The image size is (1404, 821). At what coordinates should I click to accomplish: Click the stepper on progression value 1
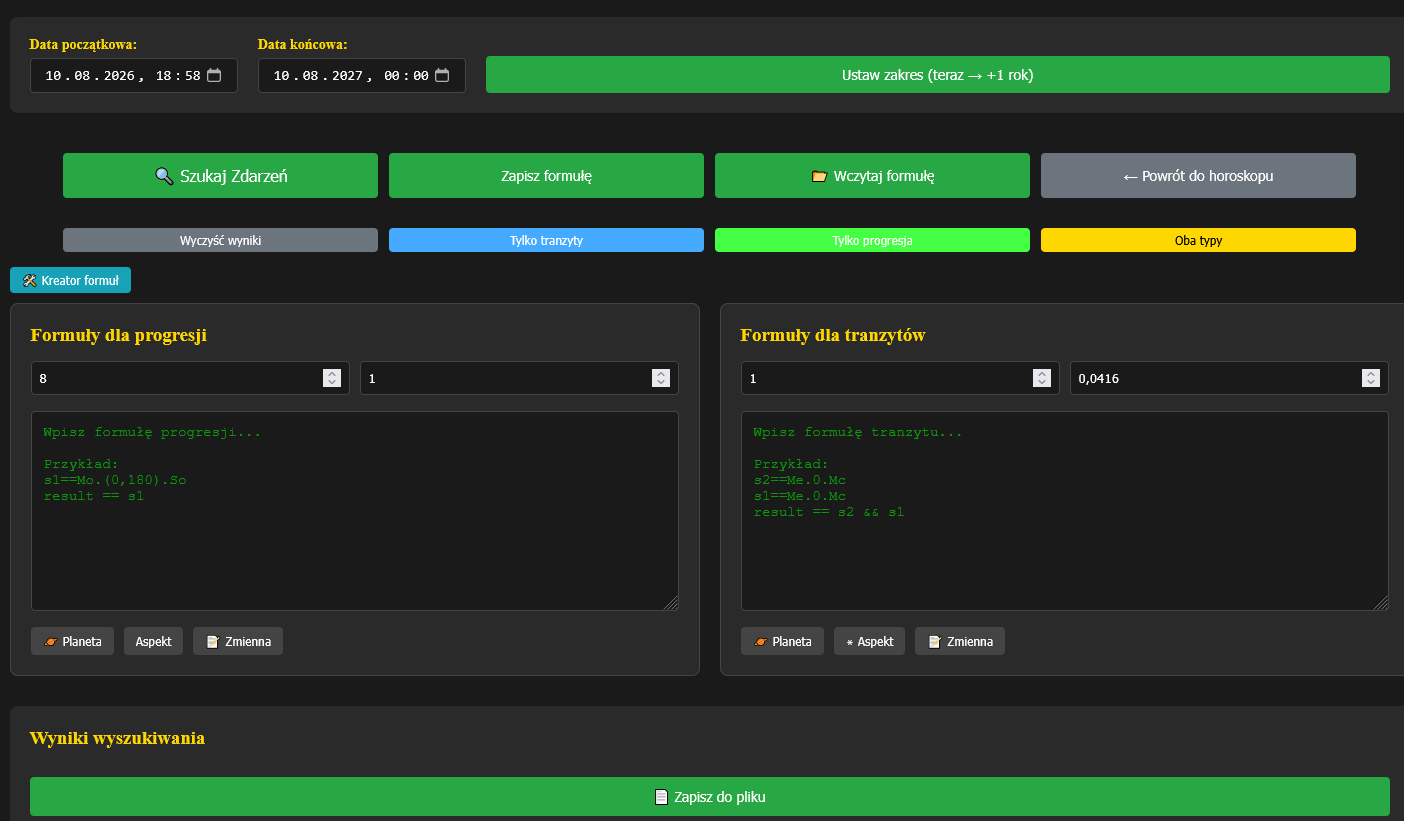click(x=660, y=378)
